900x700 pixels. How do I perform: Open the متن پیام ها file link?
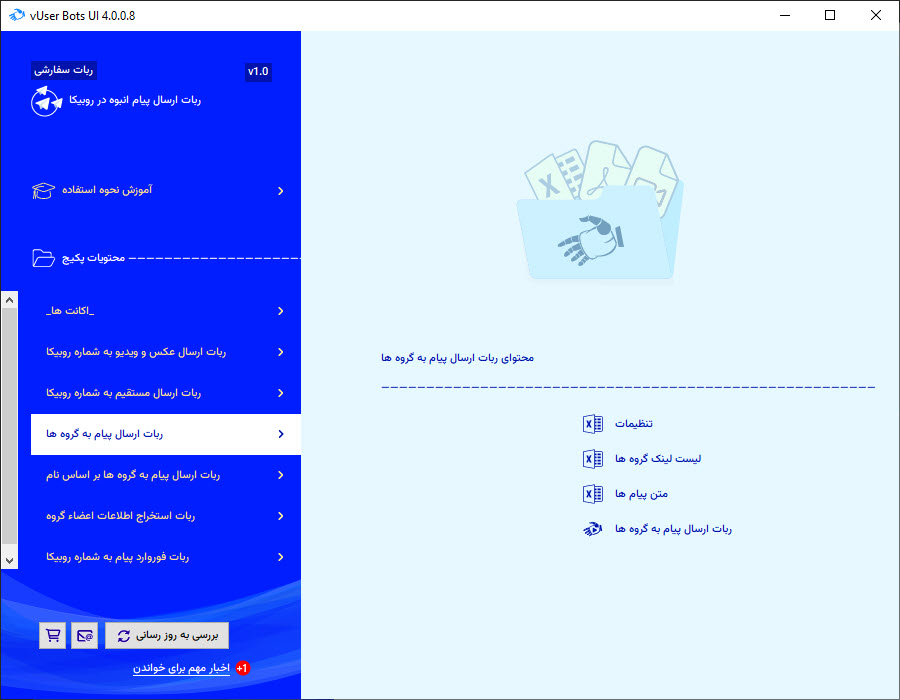point(641,494)
